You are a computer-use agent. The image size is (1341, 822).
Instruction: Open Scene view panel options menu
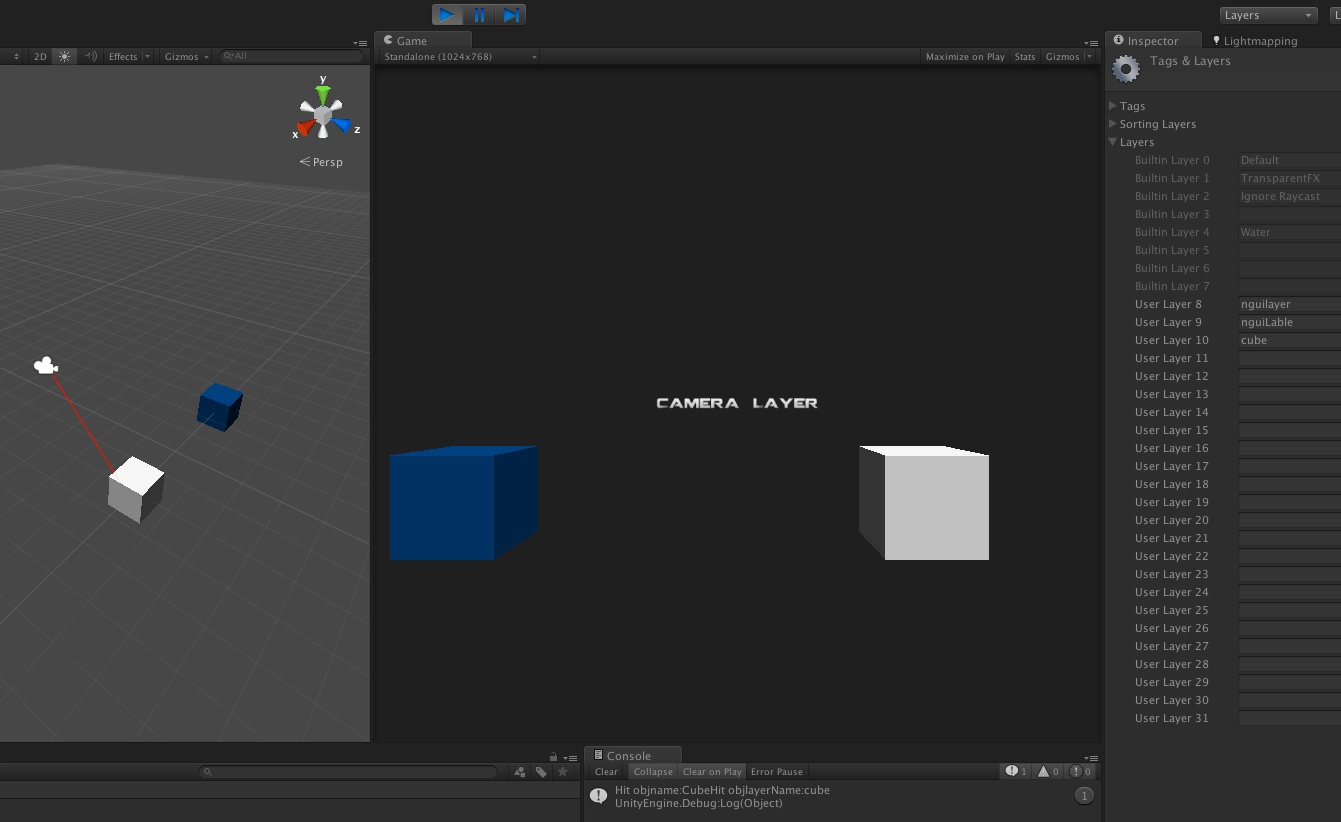tap(360, 43)
